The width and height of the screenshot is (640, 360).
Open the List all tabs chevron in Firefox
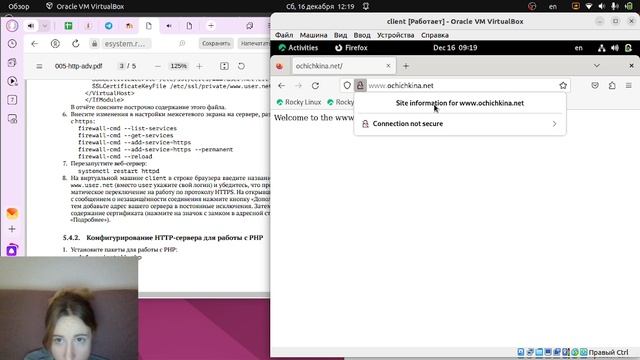coord(597,66)
